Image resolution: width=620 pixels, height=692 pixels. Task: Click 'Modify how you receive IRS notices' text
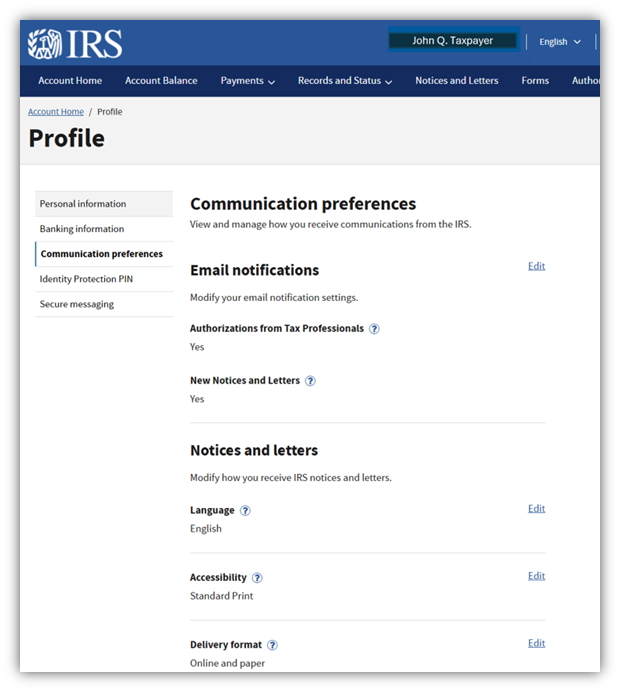point(291,478)
